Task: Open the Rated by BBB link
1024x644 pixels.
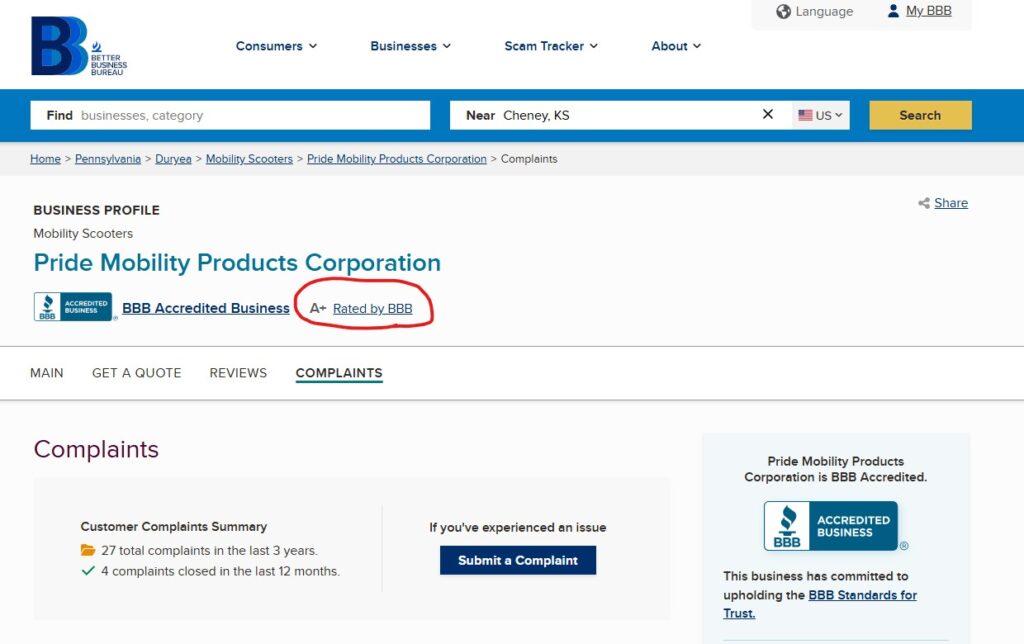Action: (372, 308)
